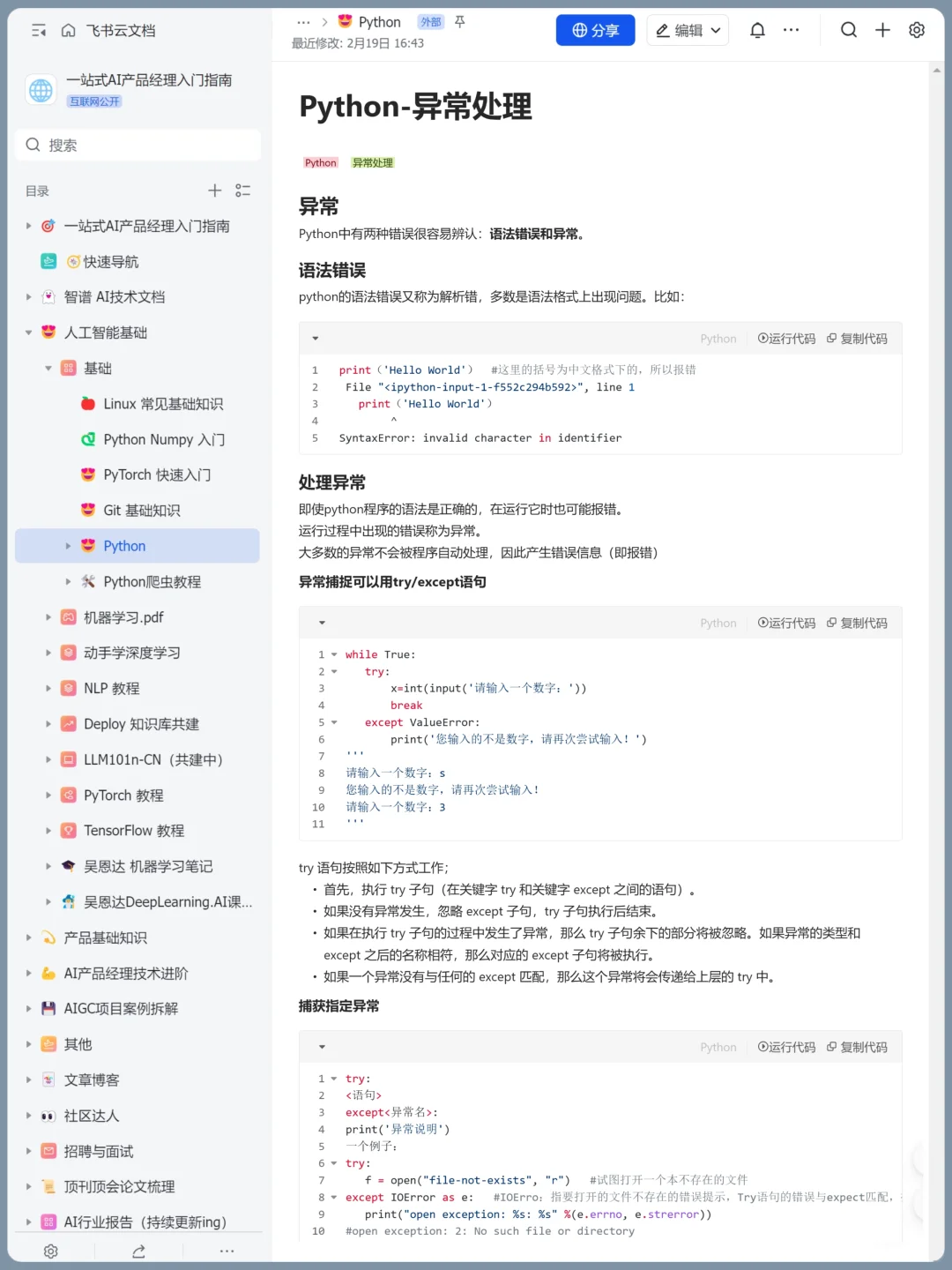Open notifications via the bell icon
This screenshot has height=1270, width=952.
click(x=756, y=29)
